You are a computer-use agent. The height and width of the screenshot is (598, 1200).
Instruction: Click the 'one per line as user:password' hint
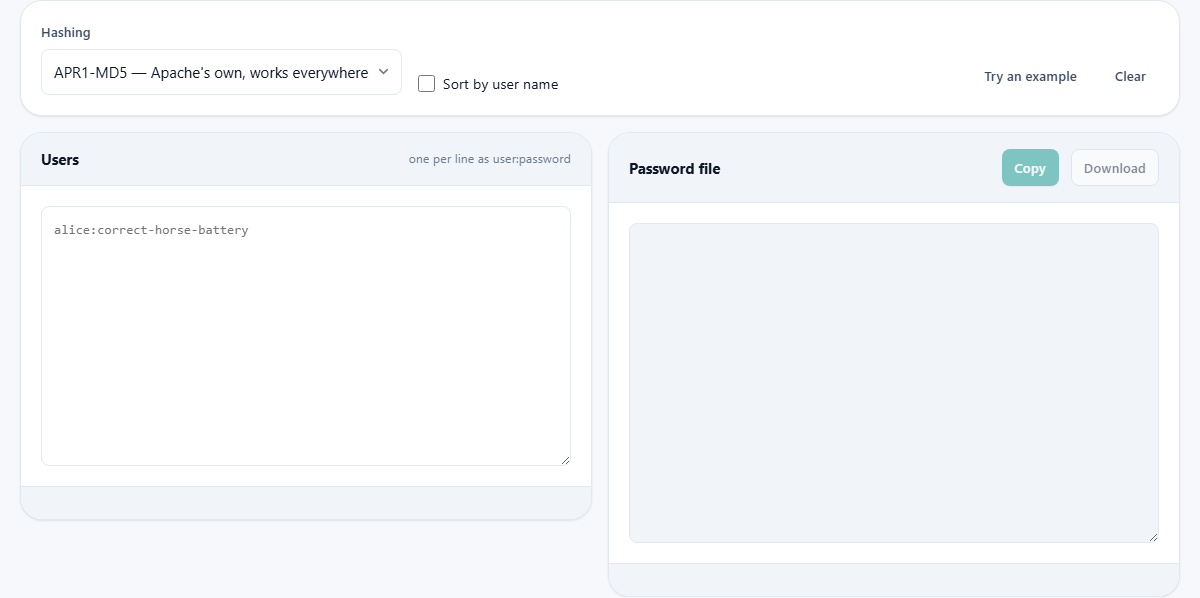click(490, 159)
